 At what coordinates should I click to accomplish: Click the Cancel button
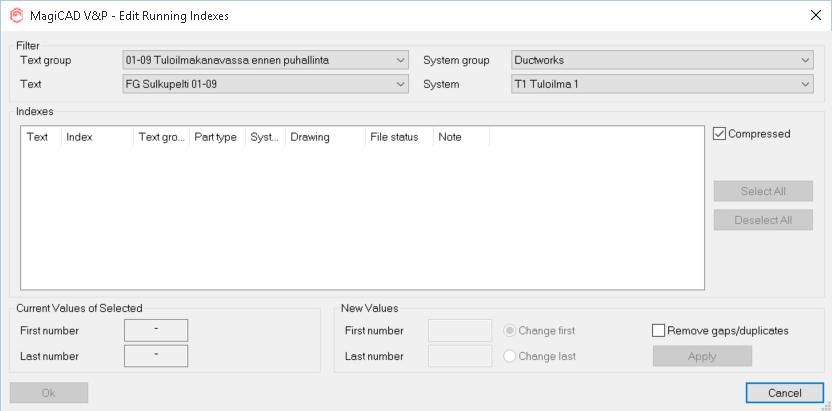point(784,393)
